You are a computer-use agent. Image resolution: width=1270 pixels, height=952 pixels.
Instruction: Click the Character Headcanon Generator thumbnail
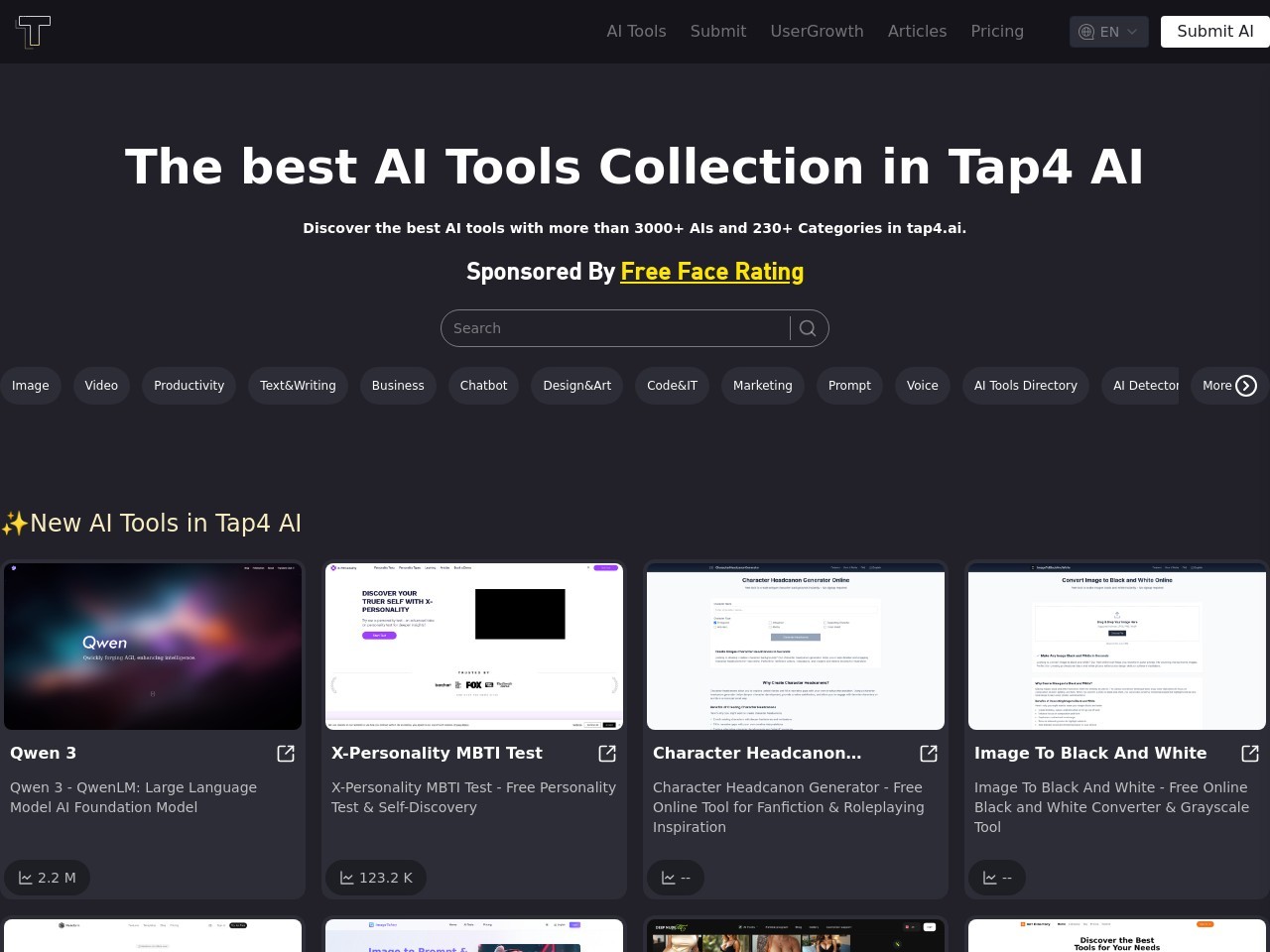(x=796, y=647)
